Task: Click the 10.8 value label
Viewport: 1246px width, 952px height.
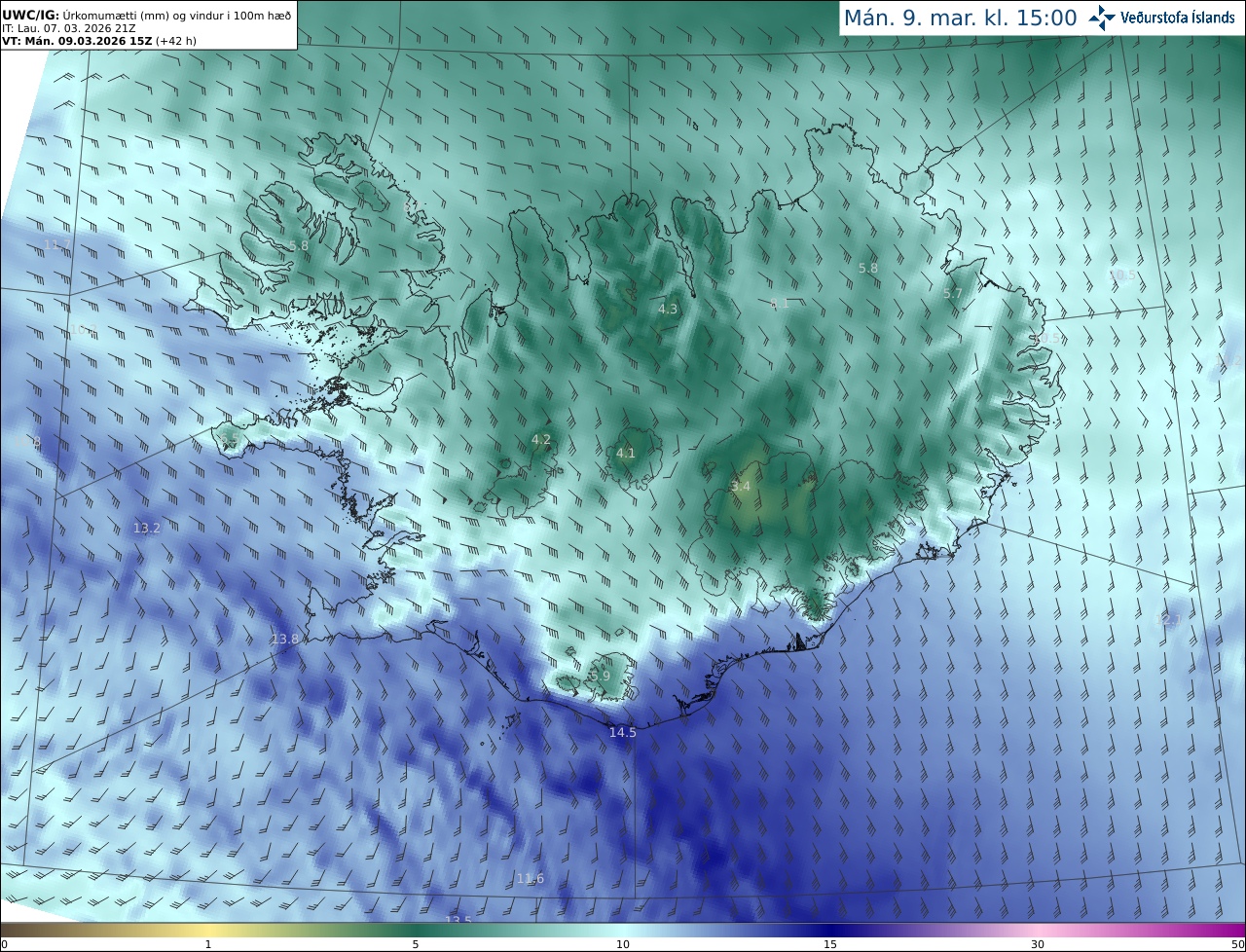Action: [28, 442]
